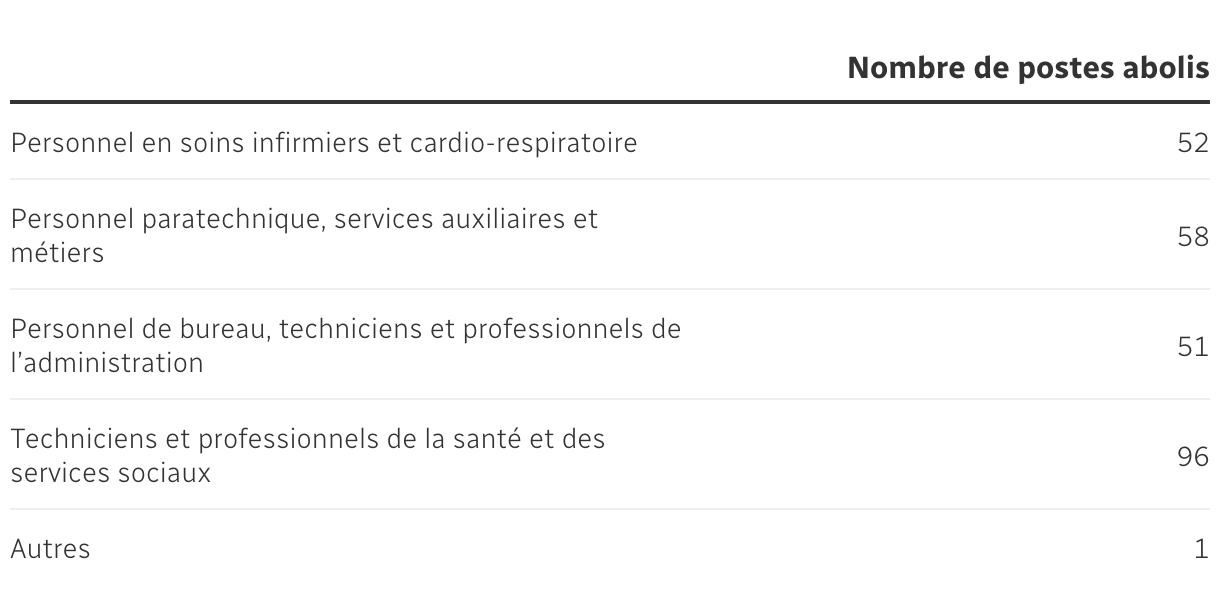This screenshot has height=594, width=1220.
Task: Click the value 1 in the Autres row
Action: [1202, 549]
